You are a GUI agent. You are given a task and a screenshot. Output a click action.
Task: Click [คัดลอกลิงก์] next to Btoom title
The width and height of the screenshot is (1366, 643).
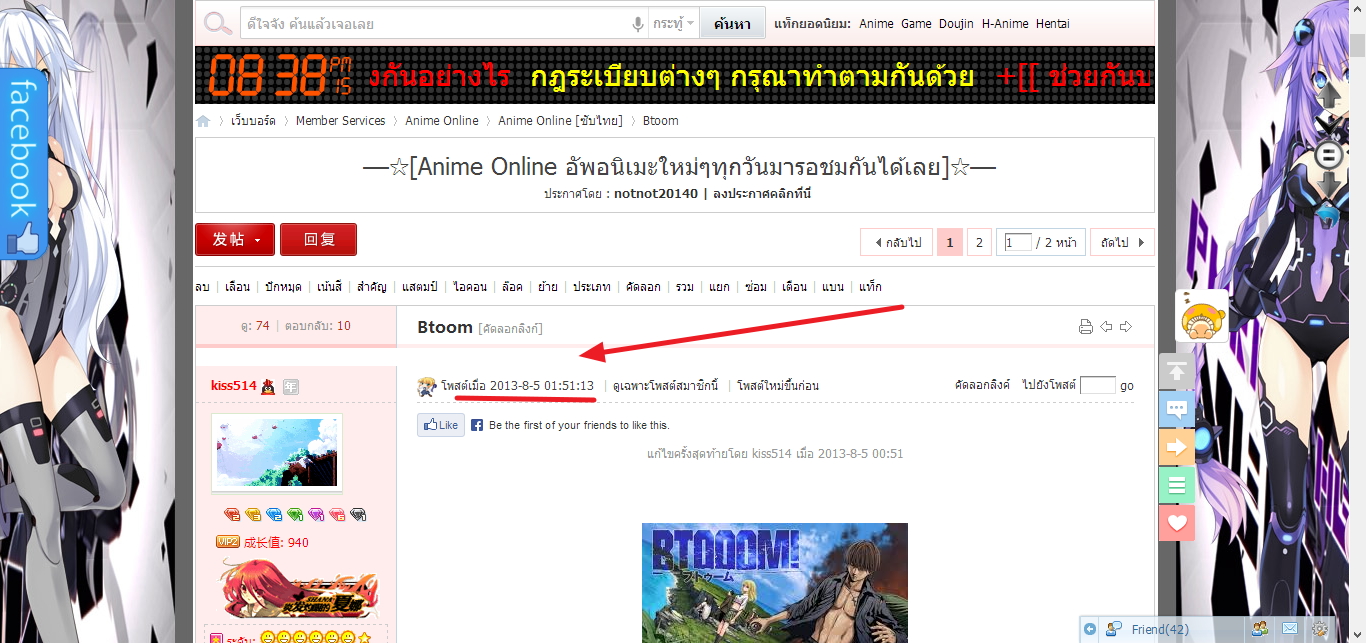click(x=510, y=328)
